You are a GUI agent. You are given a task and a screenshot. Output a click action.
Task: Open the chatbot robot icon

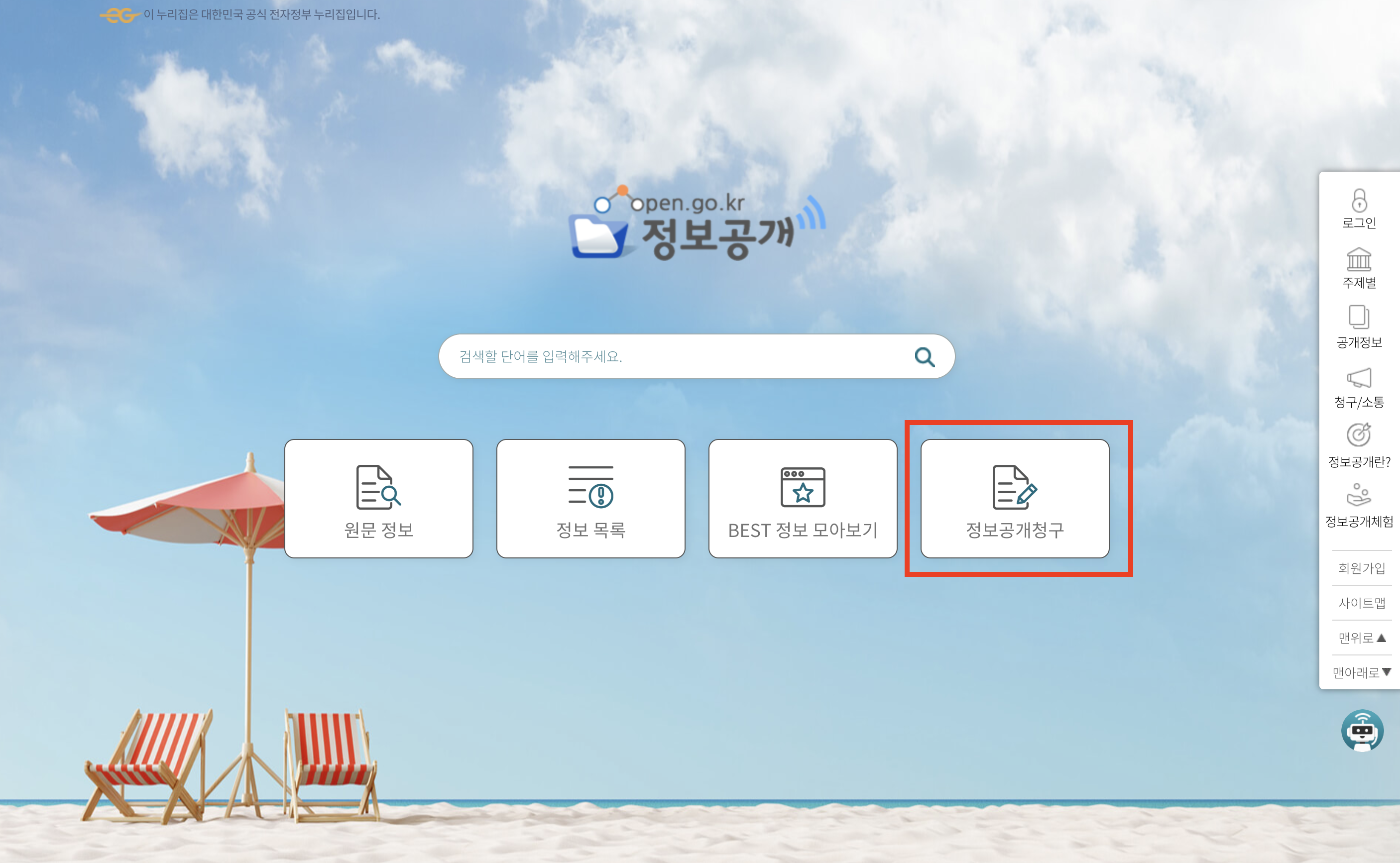pyautogui.click(x=1362, y=730)
